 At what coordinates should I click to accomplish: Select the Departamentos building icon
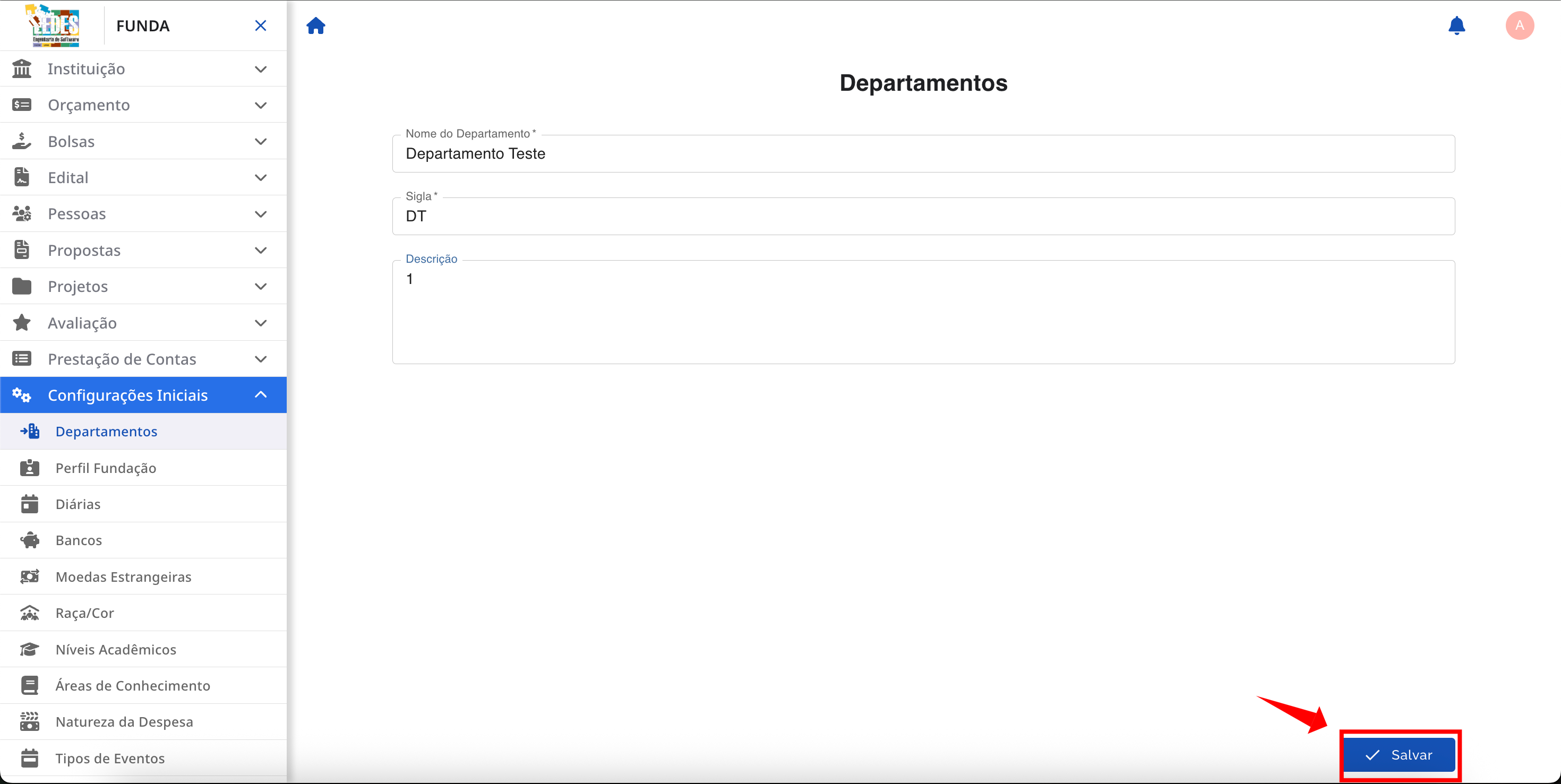tap(29, 431)
